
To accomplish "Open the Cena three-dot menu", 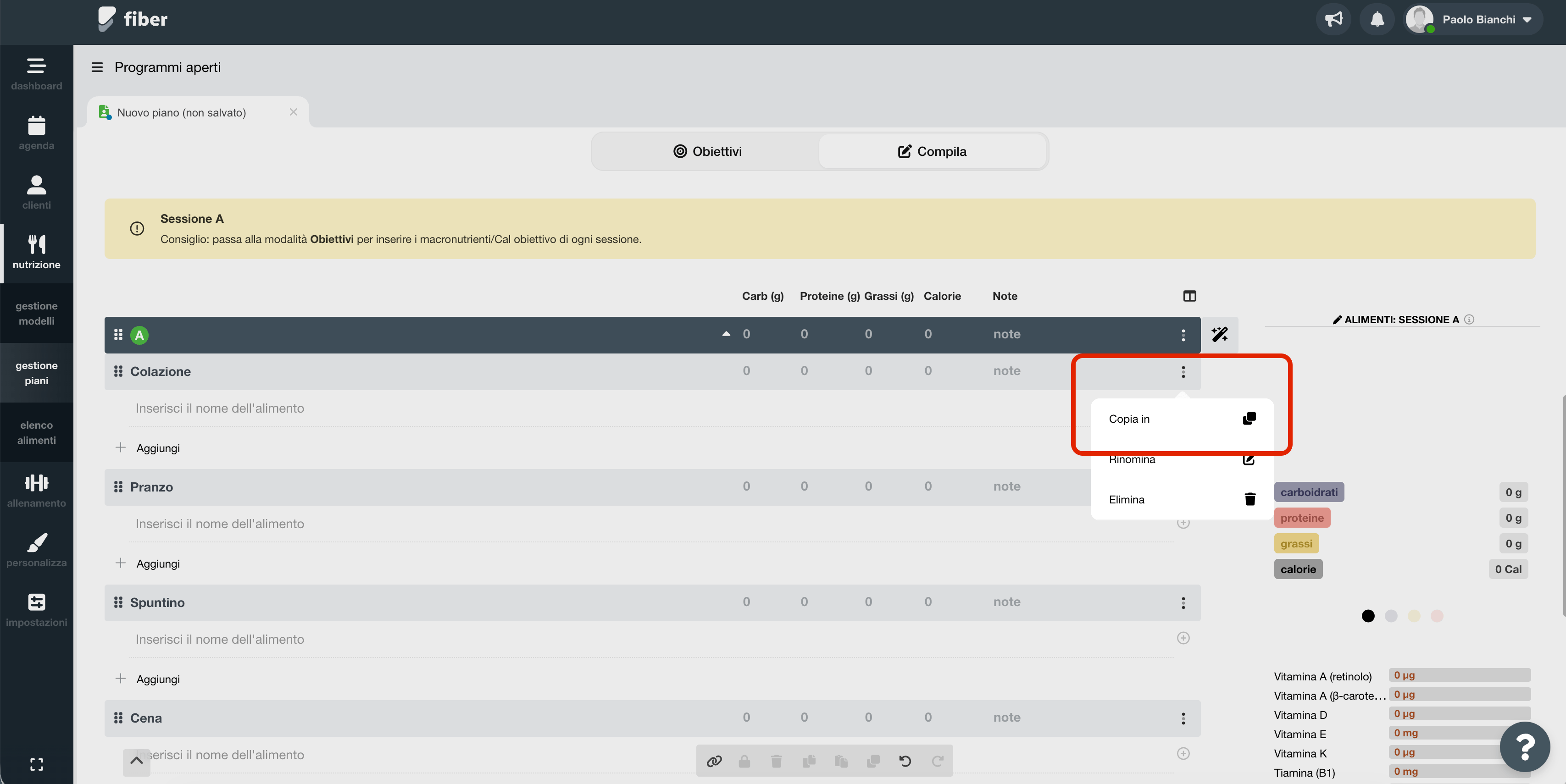I will coord(1183,718).
